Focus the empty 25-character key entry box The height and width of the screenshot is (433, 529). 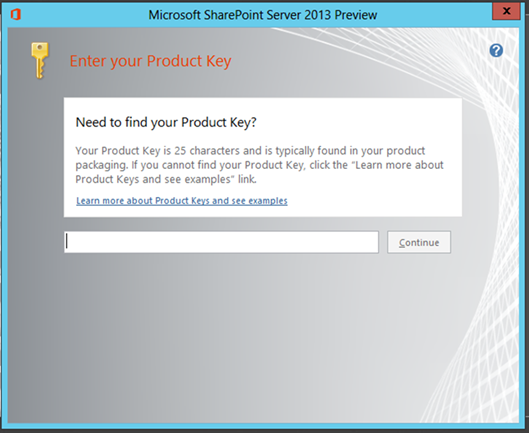coord(221,242)
